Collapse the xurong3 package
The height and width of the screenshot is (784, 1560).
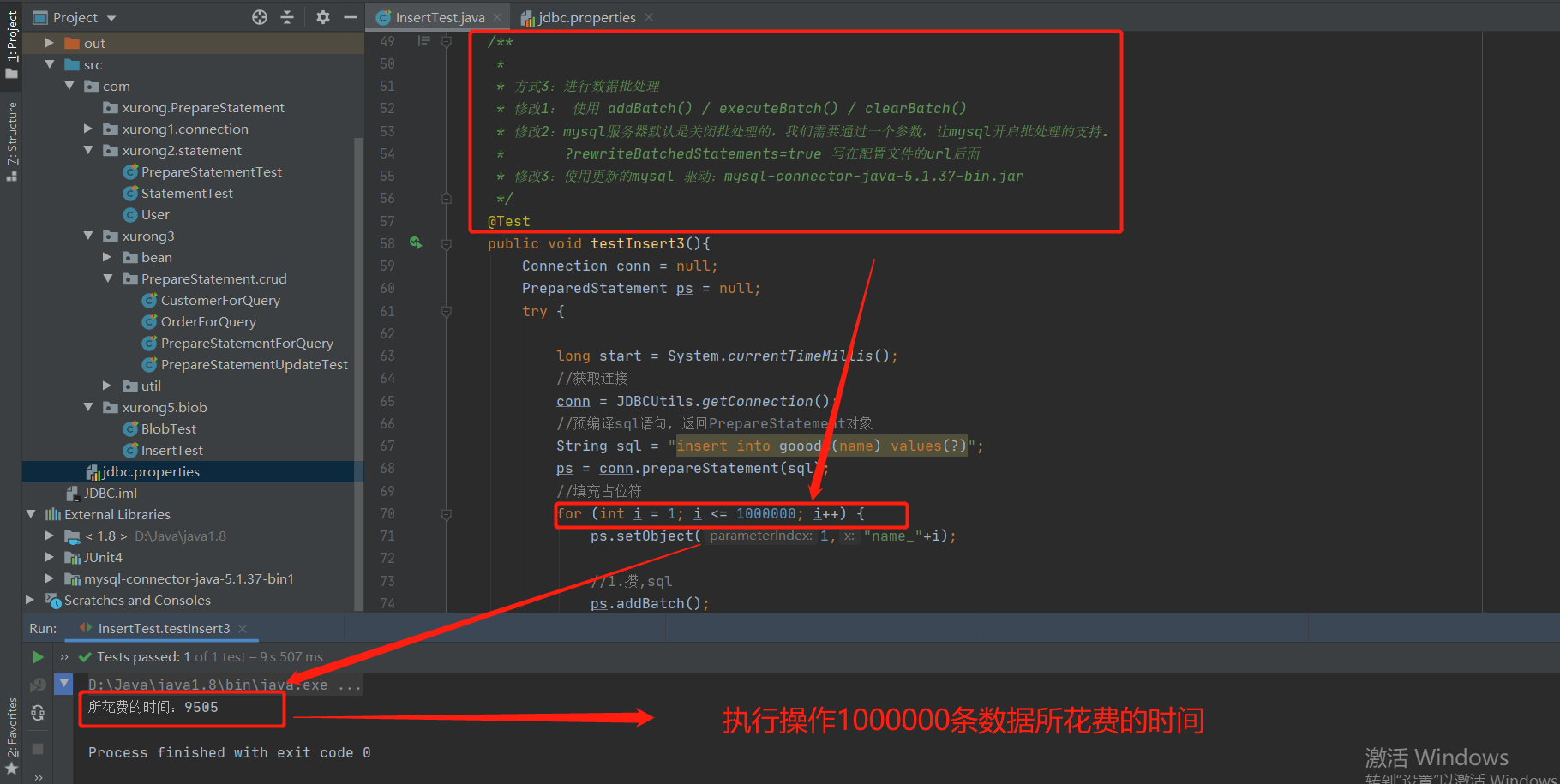tap(88, 236)
